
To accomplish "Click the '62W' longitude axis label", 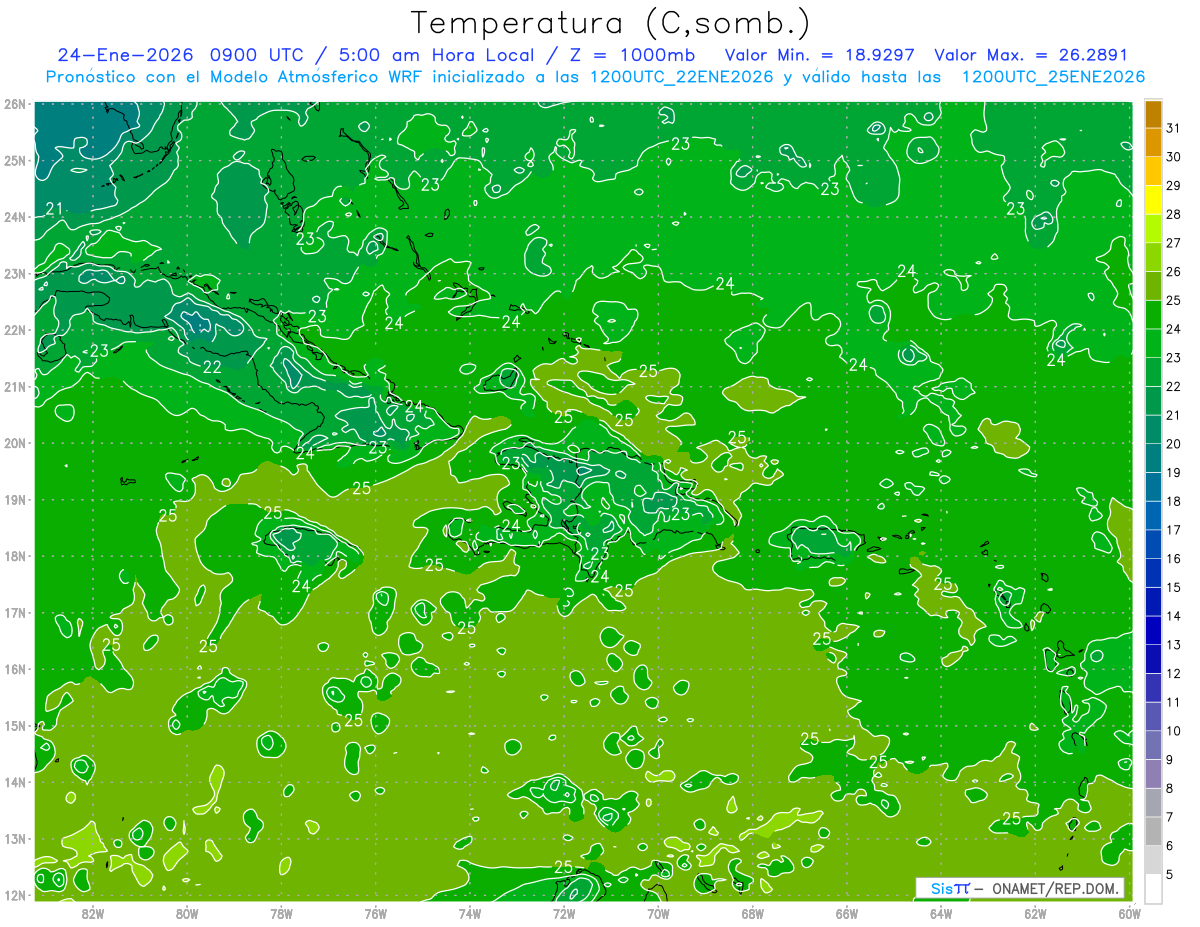I will coord(1035,913).
